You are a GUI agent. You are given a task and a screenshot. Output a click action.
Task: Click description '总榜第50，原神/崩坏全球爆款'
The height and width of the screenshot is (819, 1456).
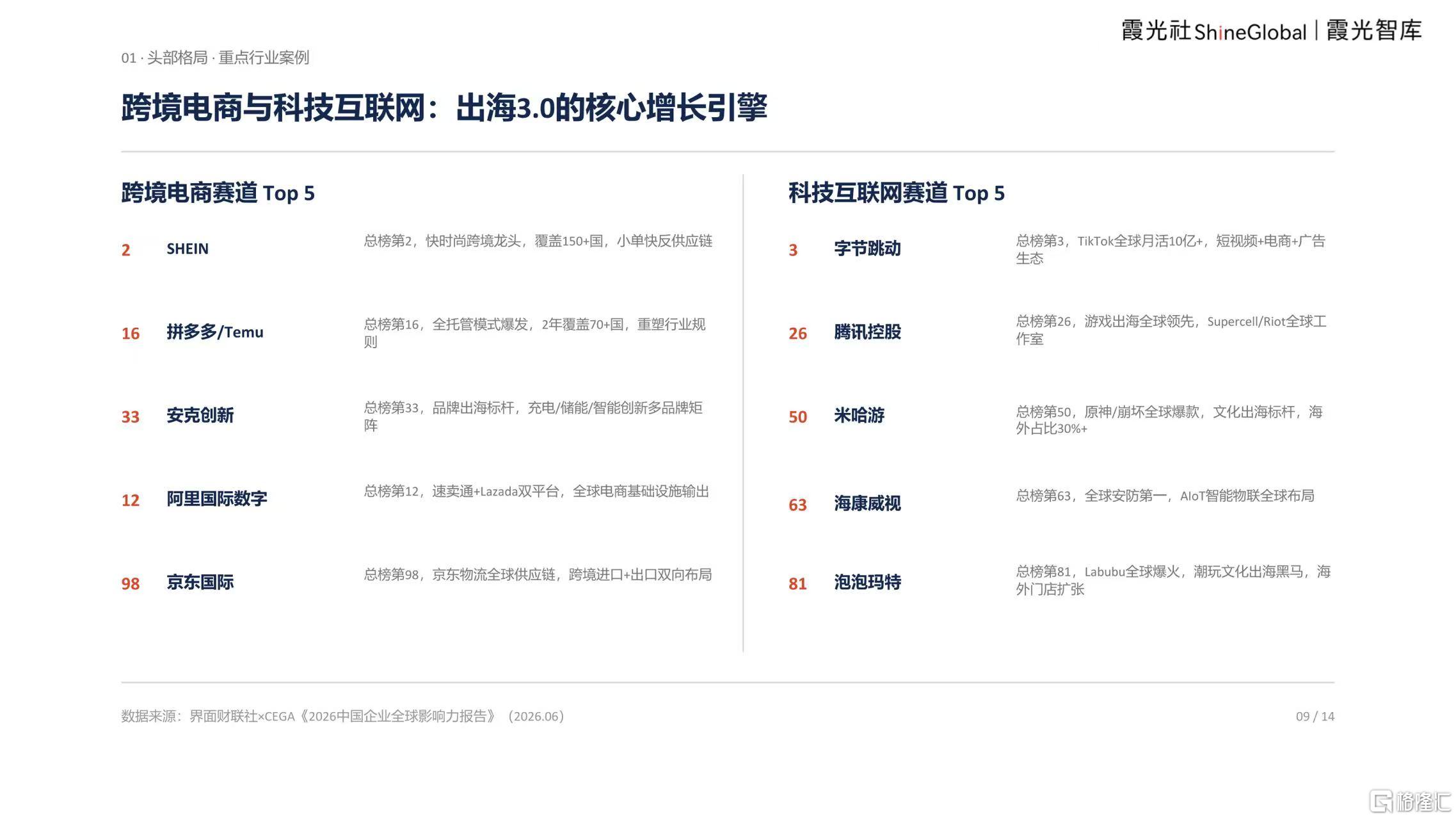coord(1169,420)
